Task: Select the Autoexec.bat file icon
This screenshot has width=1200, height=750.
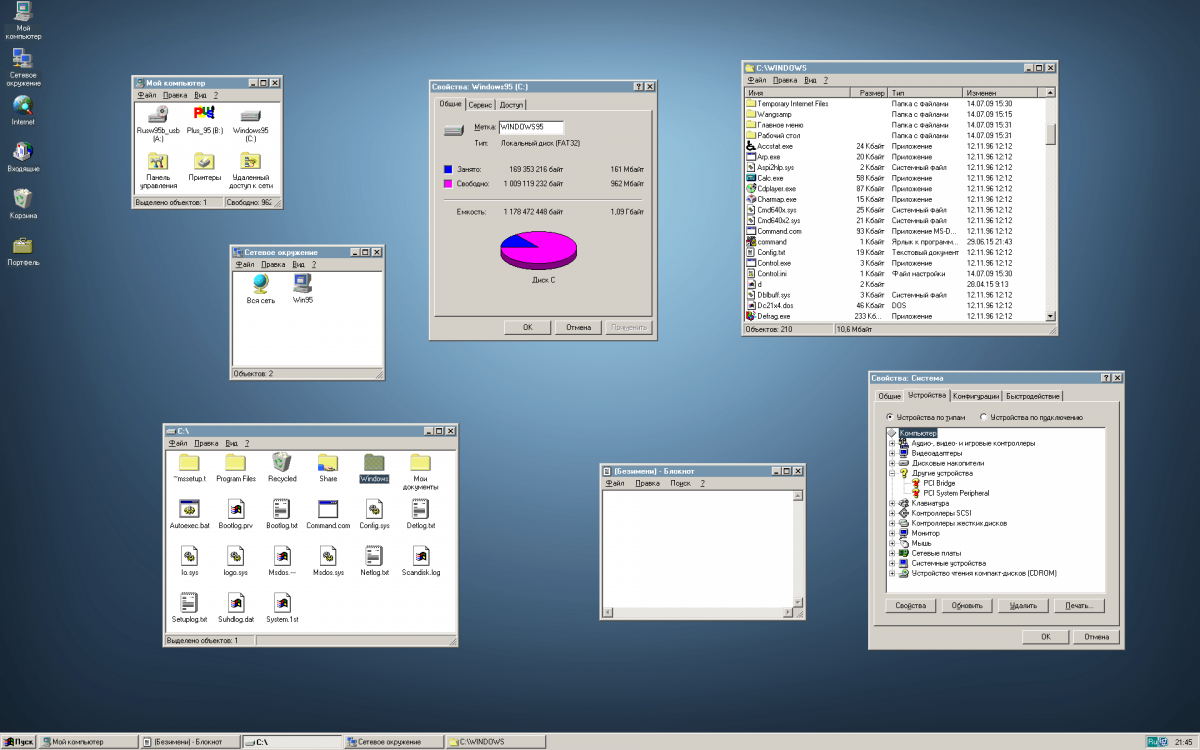Action: 189,508
